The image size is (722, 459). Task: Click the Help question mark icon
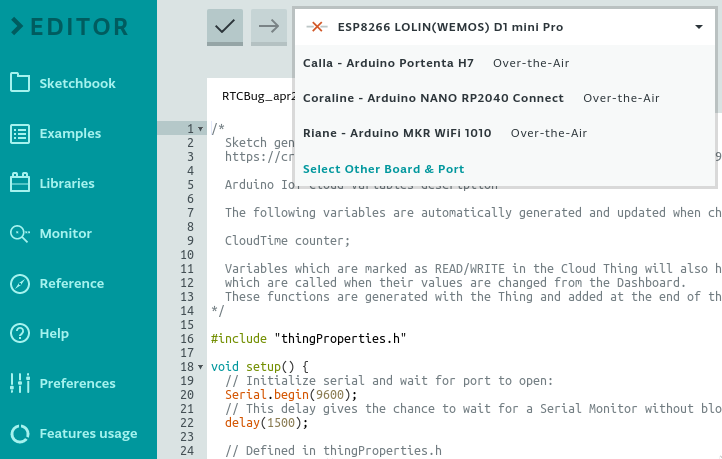[x=20, y=333]
